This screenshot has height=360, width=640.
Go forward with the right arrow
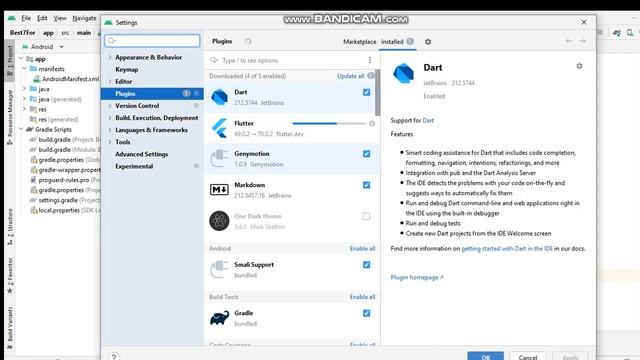[582, 41]
